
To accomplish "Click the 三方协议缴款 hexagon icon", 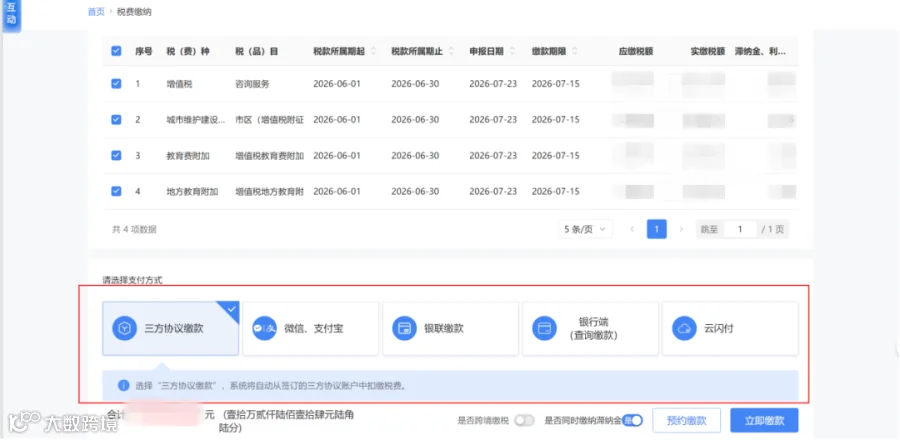I will click(x=124, y=329).
